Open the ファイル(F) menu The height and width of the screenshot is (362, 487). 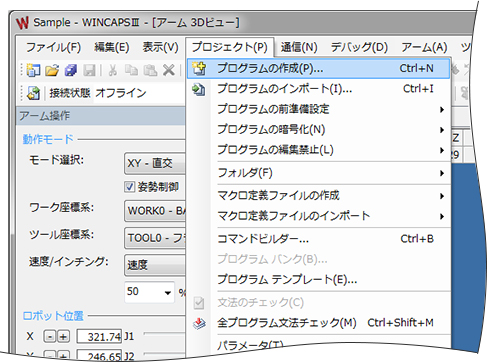click(x=53, y=47)
